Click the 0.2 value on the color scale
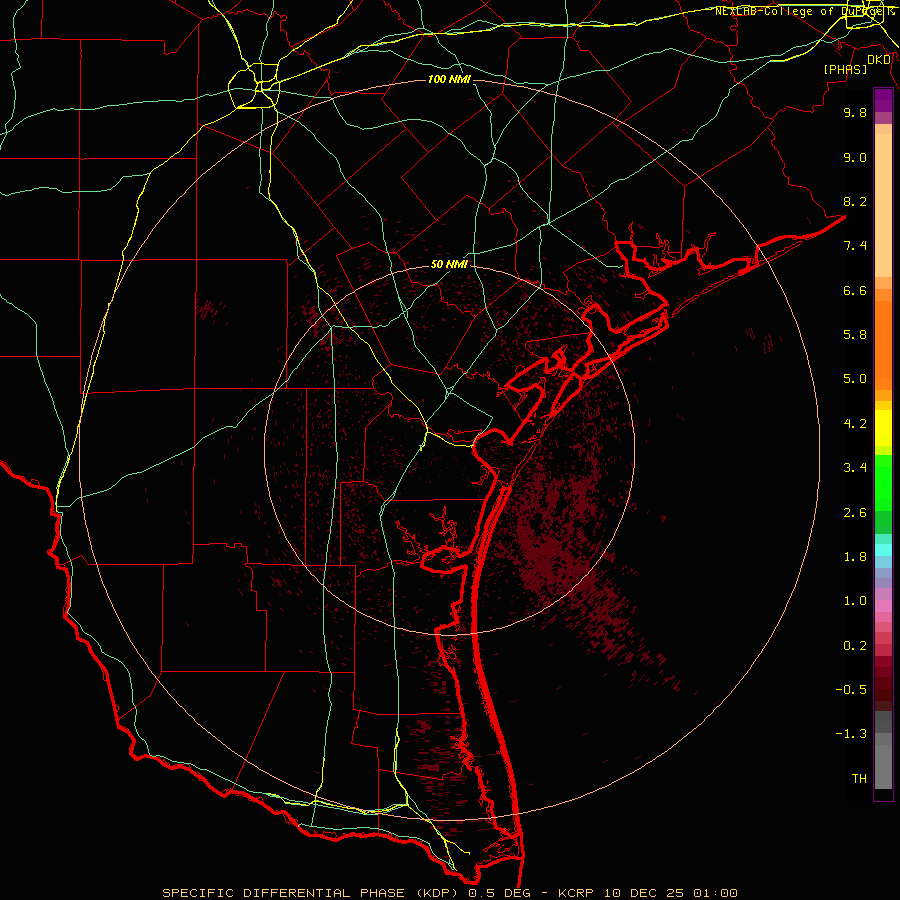 pos(855,646)
